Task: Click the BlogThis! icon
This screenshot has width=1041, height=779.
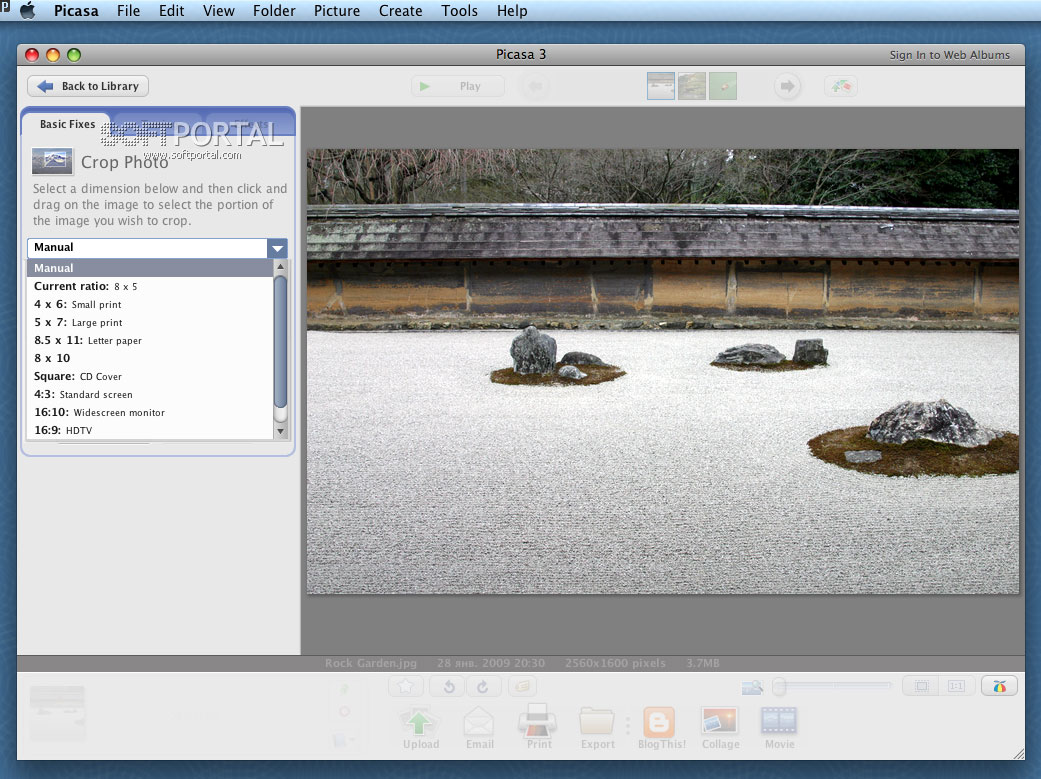Action: coord(658,723)
